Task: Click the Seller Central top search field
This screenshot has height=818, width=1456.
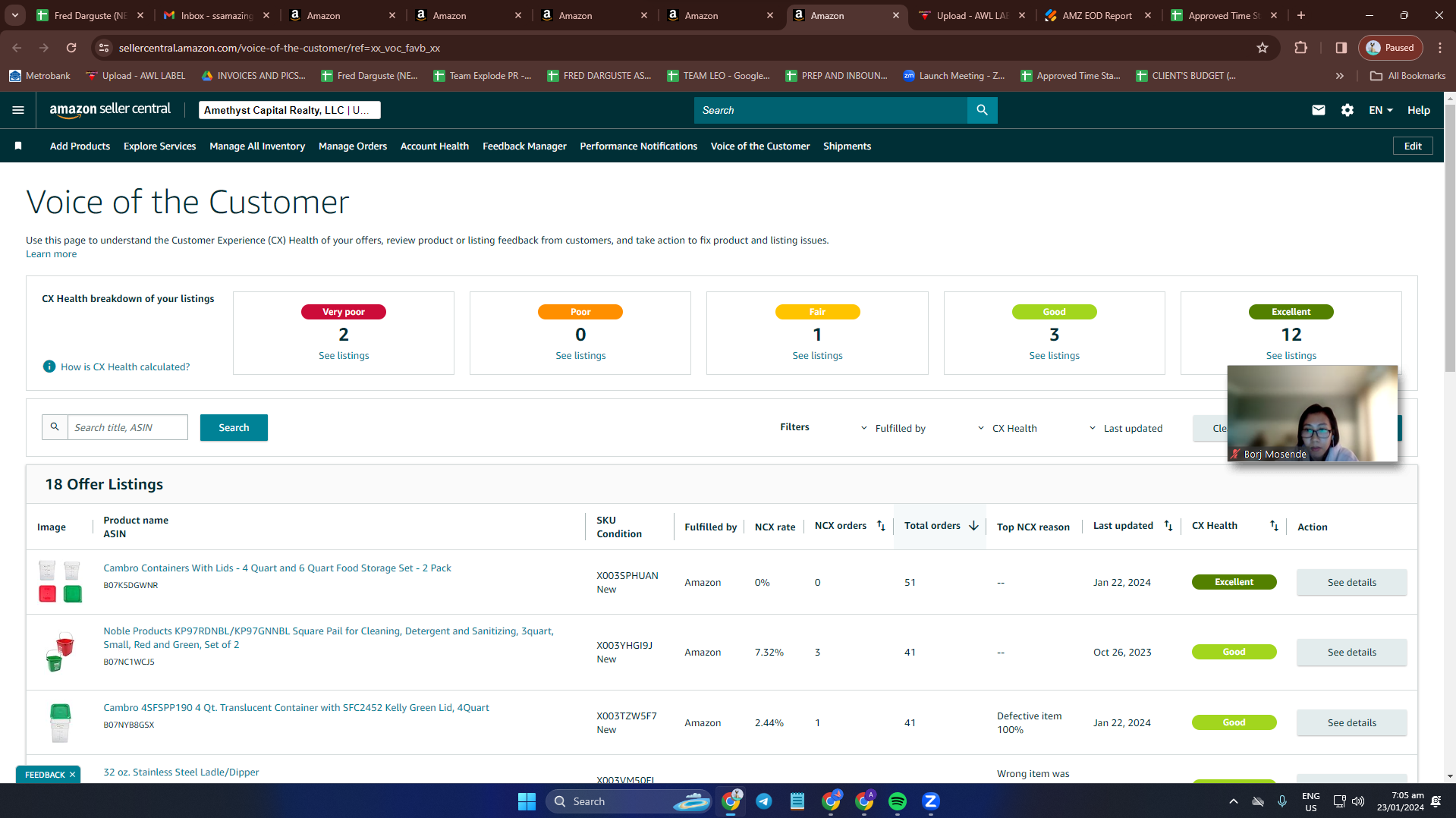Action: pos(831,110)
